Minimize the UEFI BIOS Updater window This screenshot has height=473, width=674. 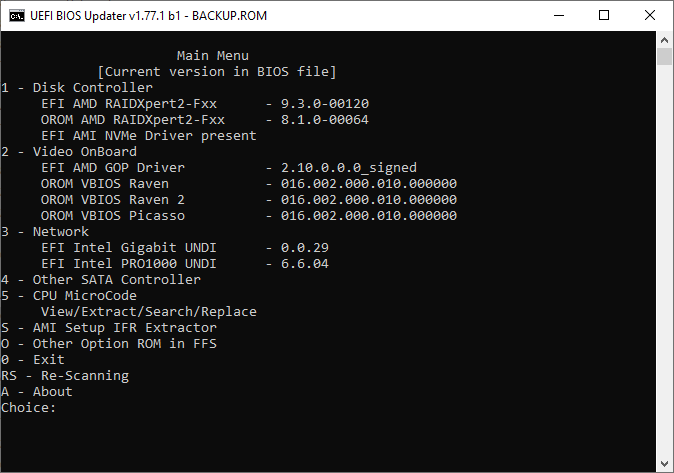click(557, 15)
